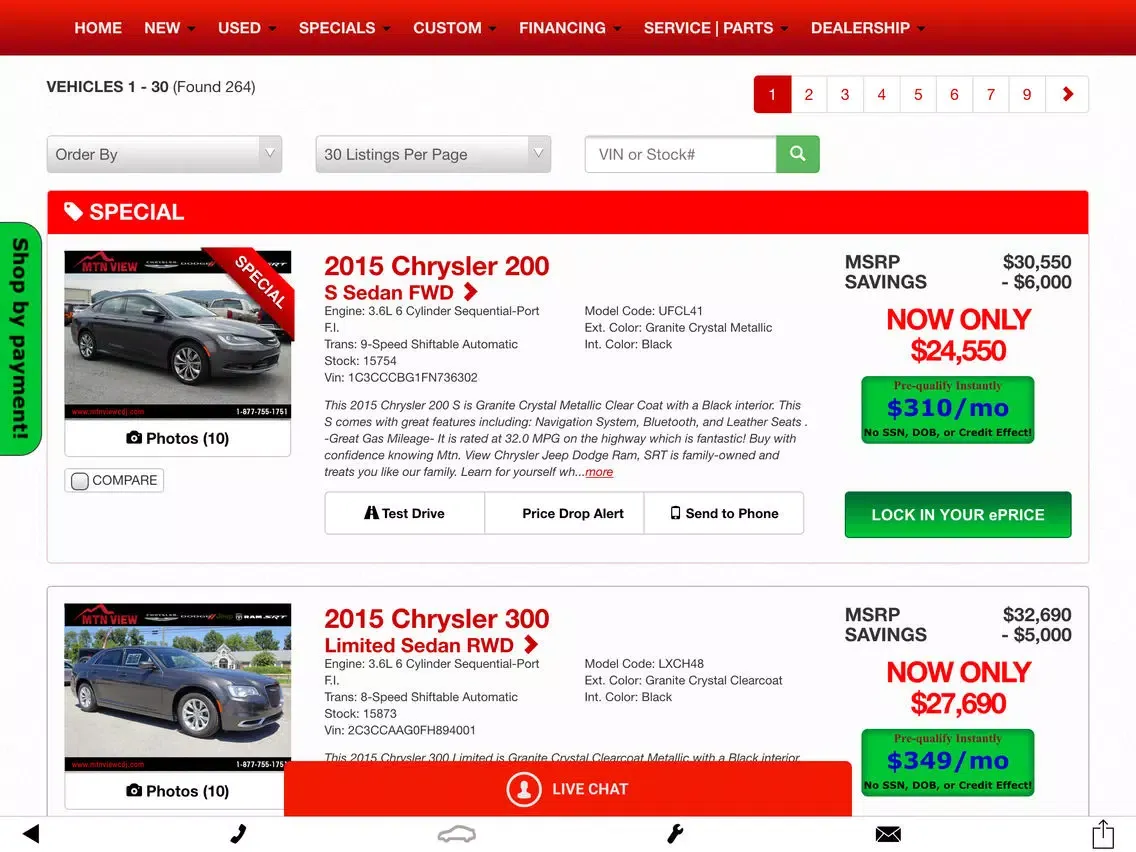Select page 4

pos(882,94)
